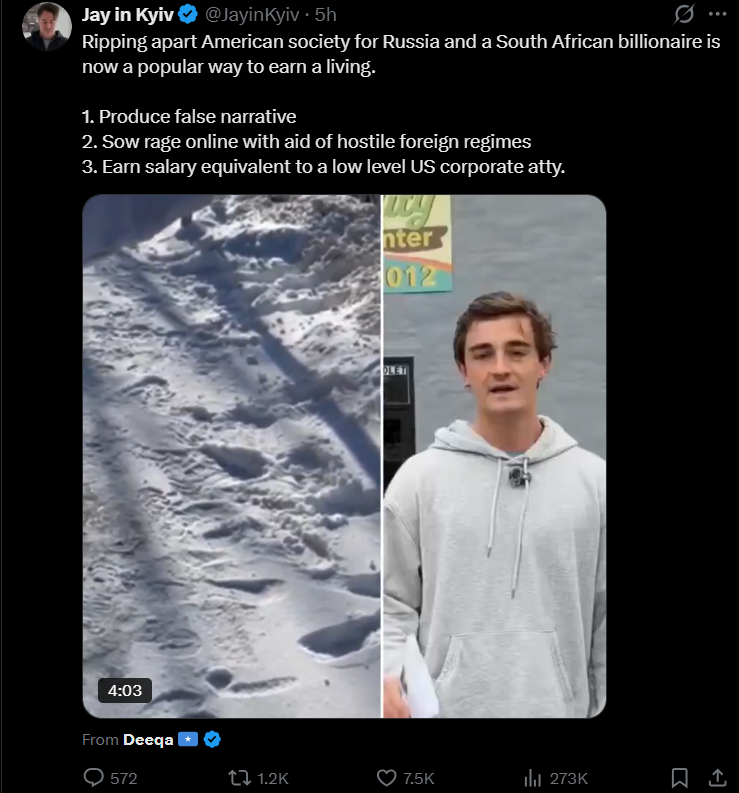Click the verified badge beside Deeqa
Viewport: 739px width, 793px height.
coord(212,739)
